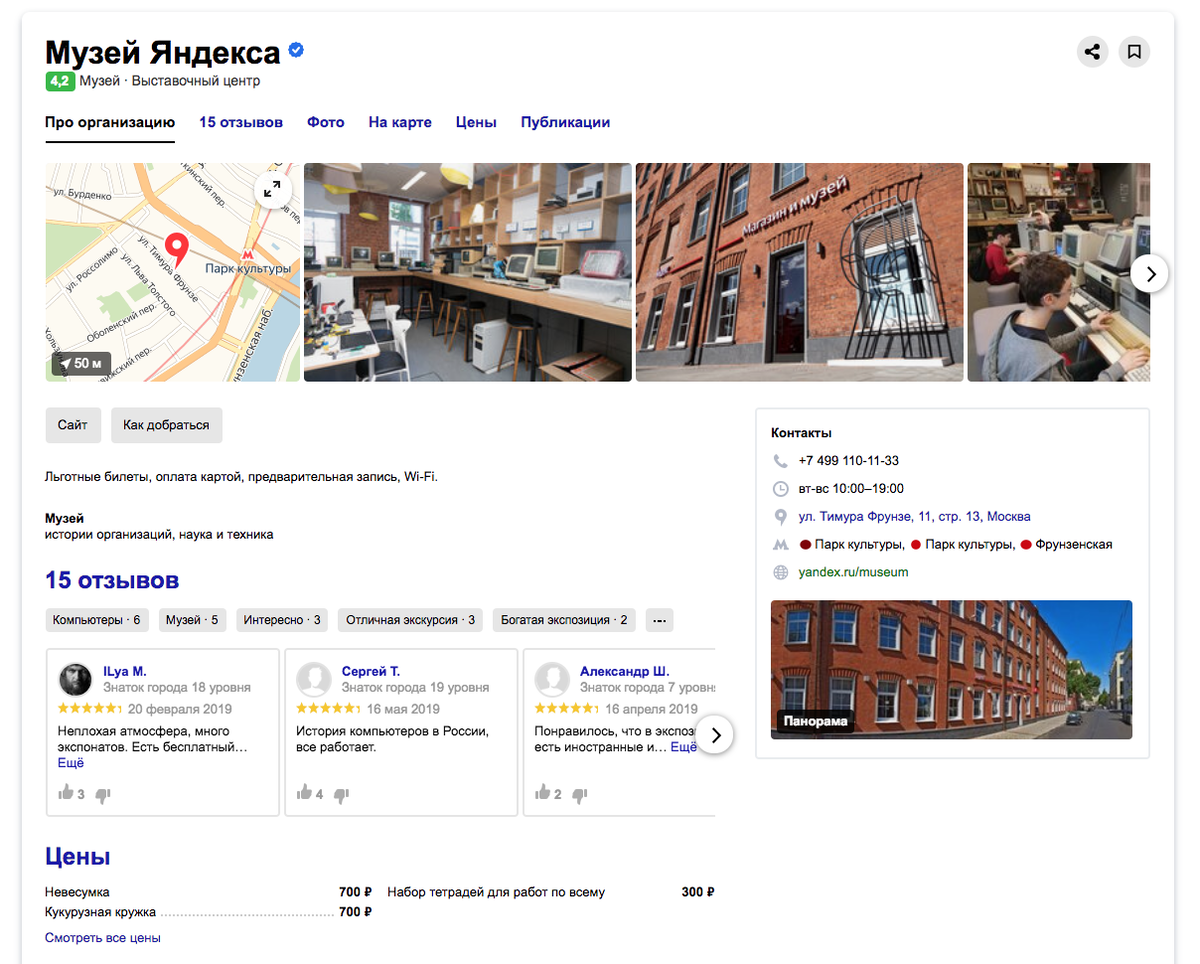Open the 15 отзывов section heading
Image resolution: width=1200 pixels, height=964 pixels.
(112, 580)
